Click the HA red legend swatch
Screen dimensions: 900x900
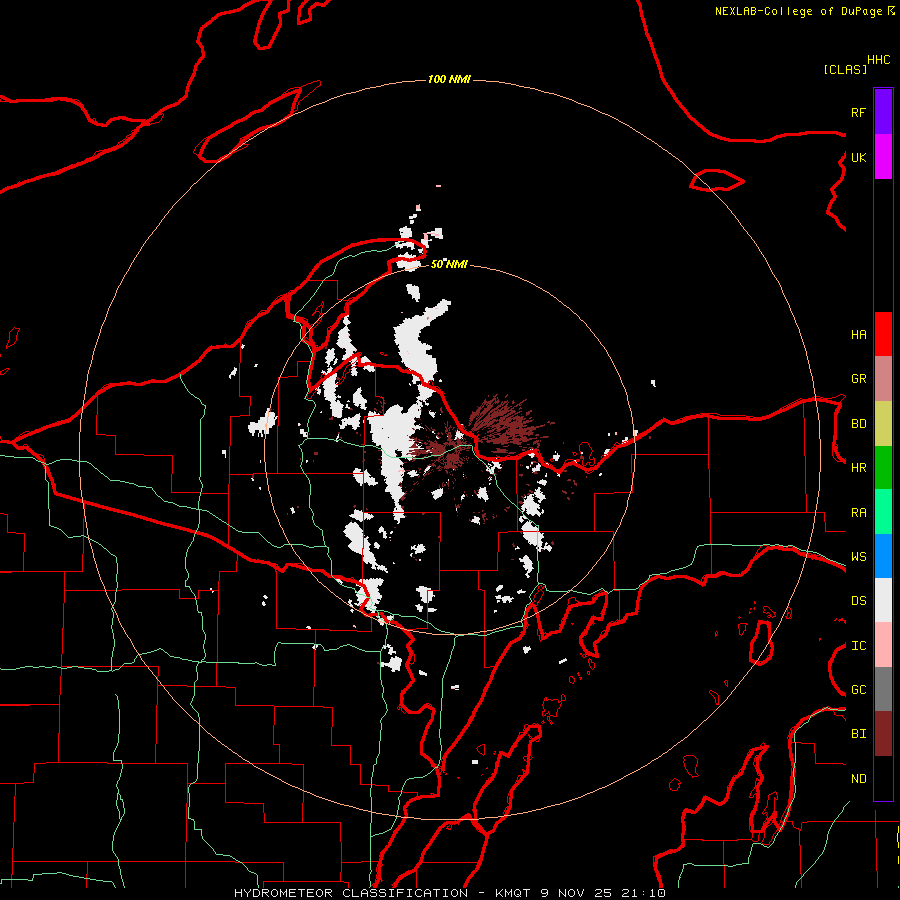coord(883,334)
